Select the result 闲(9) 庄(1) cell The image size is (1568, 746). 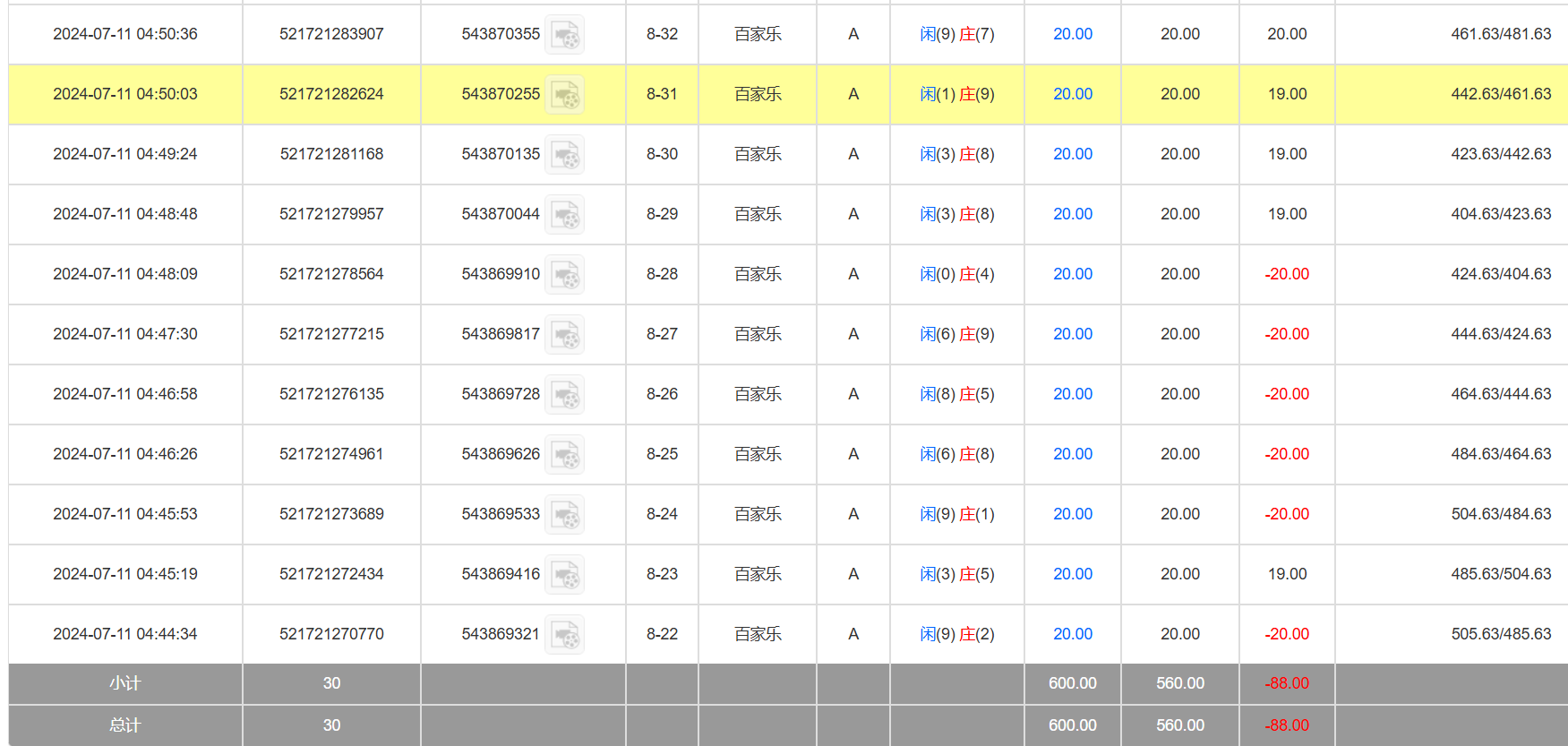(956, 514)
